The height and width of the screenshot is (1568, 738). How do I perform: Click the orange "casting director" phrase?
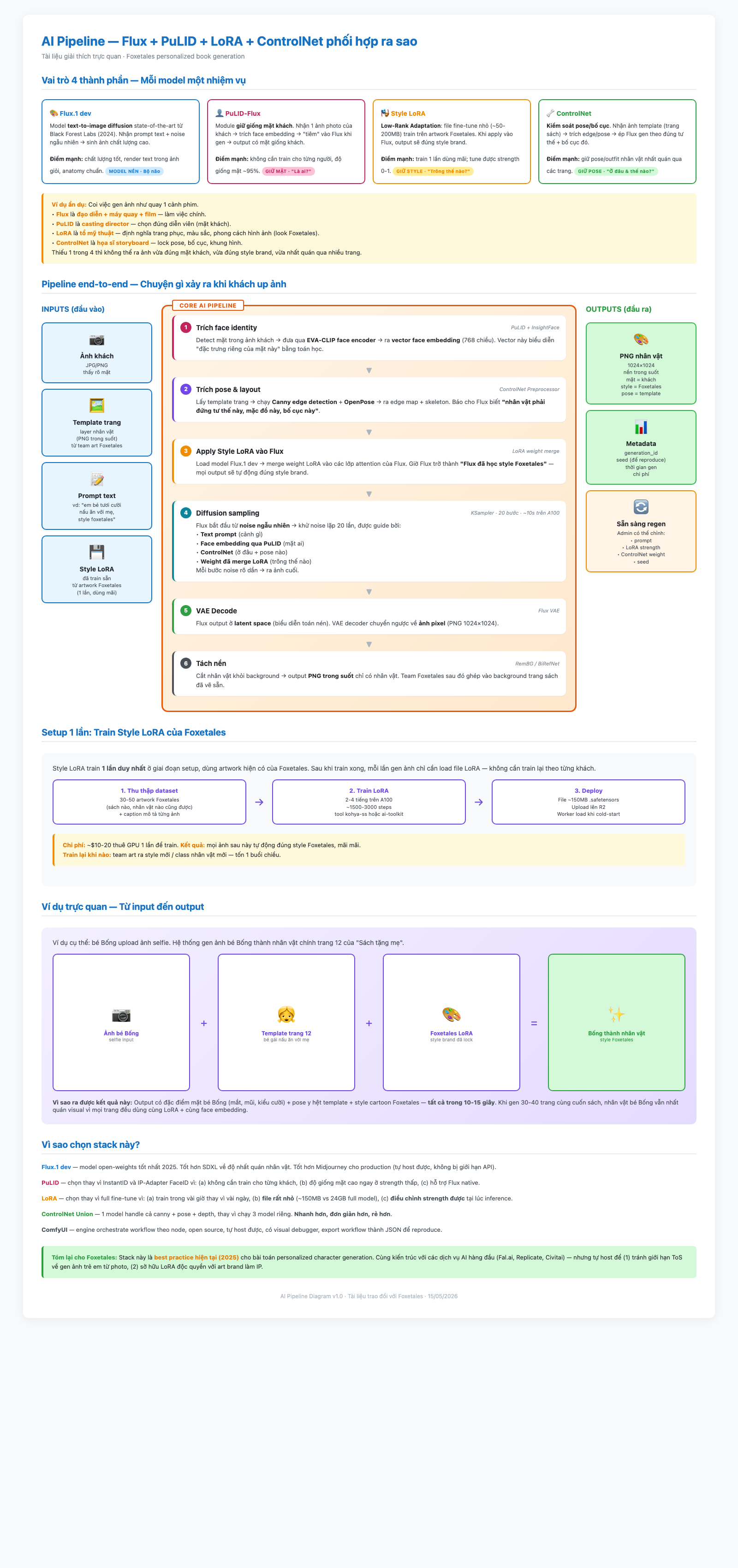105,224
